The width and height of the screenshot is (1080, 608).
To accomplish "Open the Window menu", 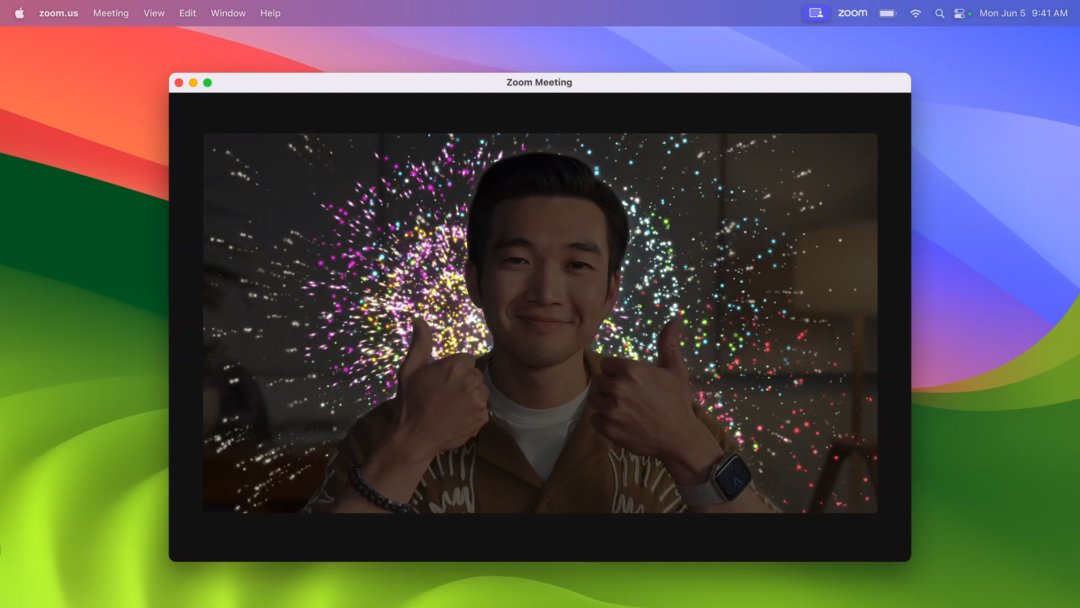I will tap(228, 13).
